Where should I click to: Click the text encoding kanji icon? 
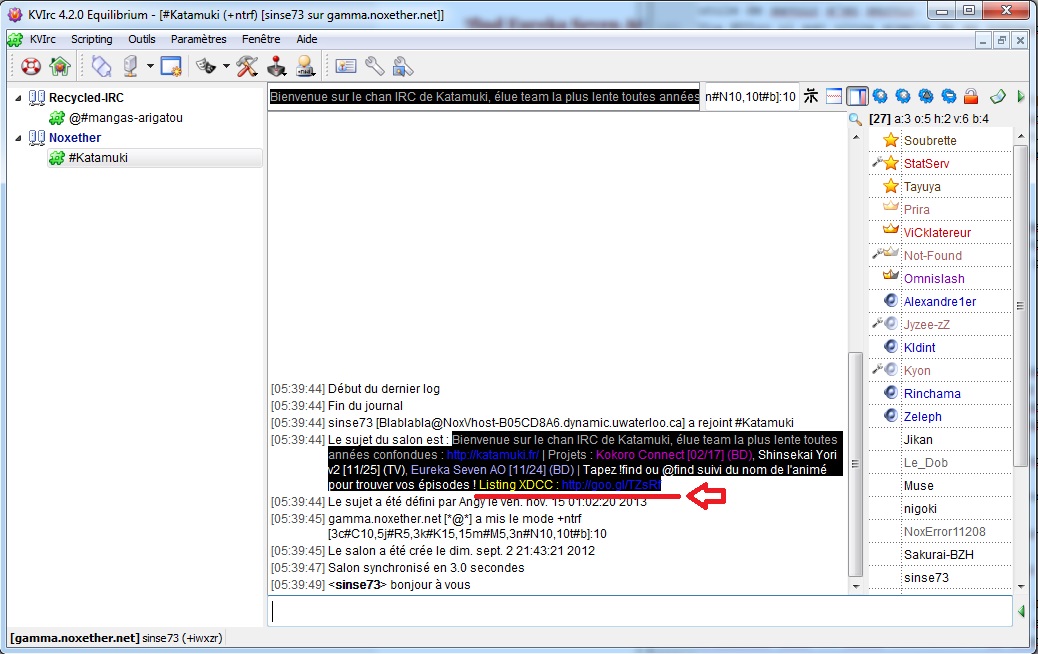click(811, 97)
